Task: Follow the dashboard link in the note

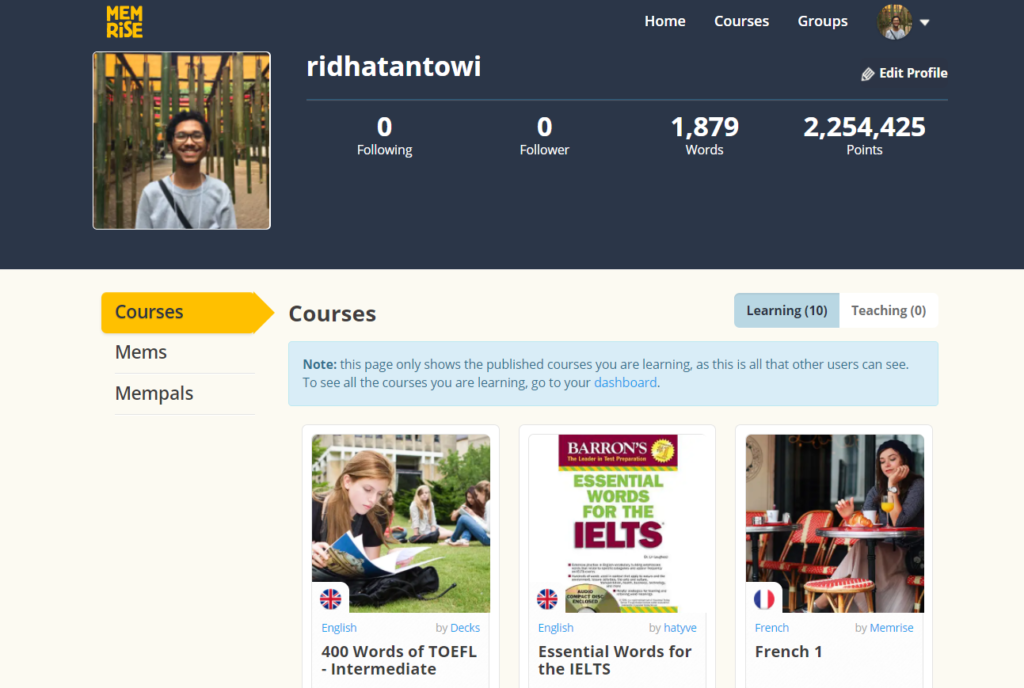Action: 625,382
